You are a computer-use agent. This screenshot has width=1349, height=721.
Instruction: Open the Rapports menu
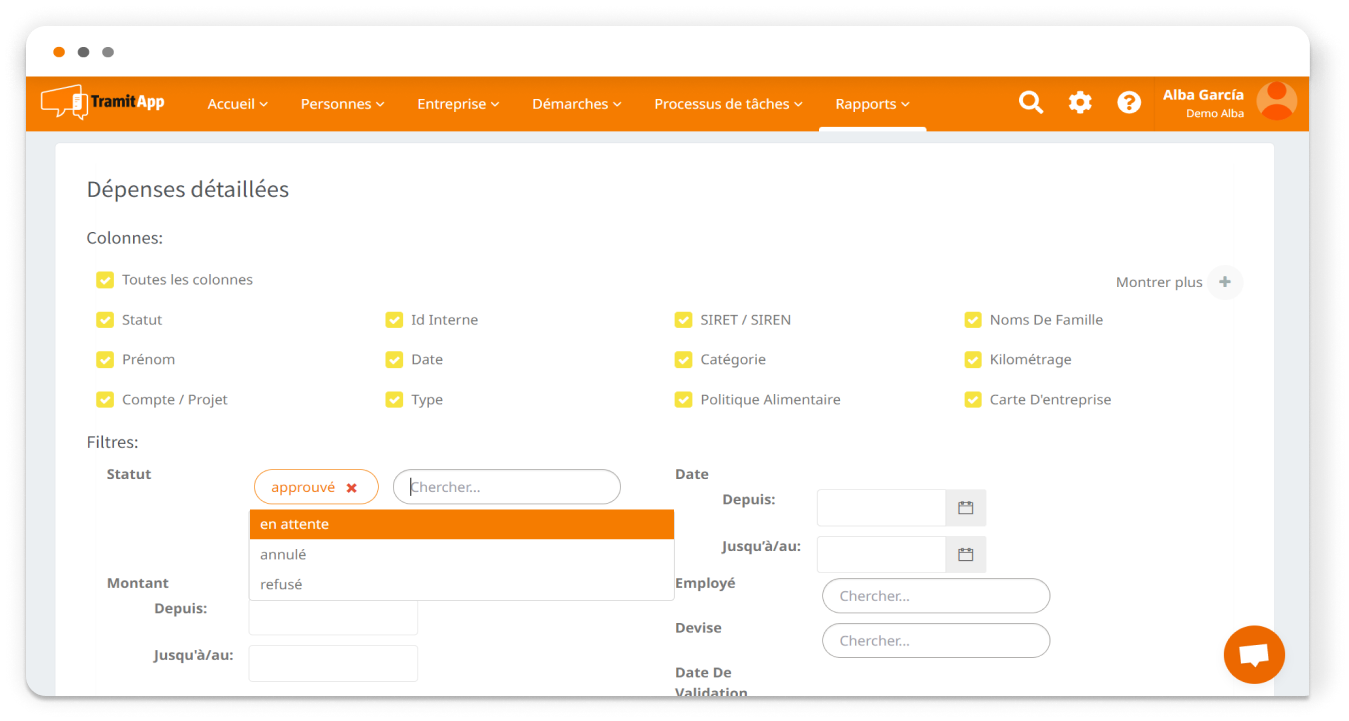click(x=872, y=104)
